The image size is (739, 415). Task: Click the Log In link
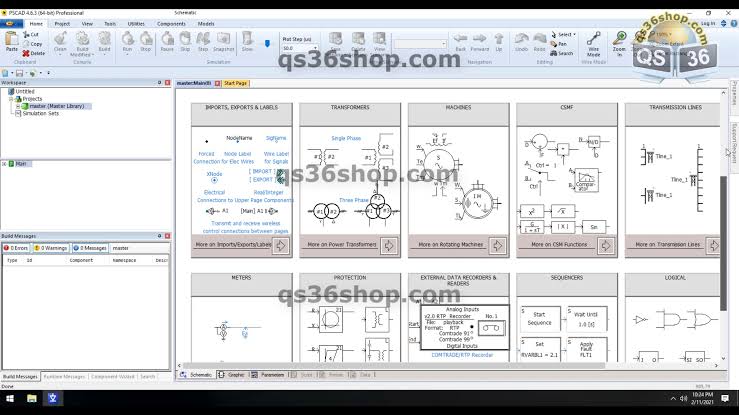[x=707, y=24]
